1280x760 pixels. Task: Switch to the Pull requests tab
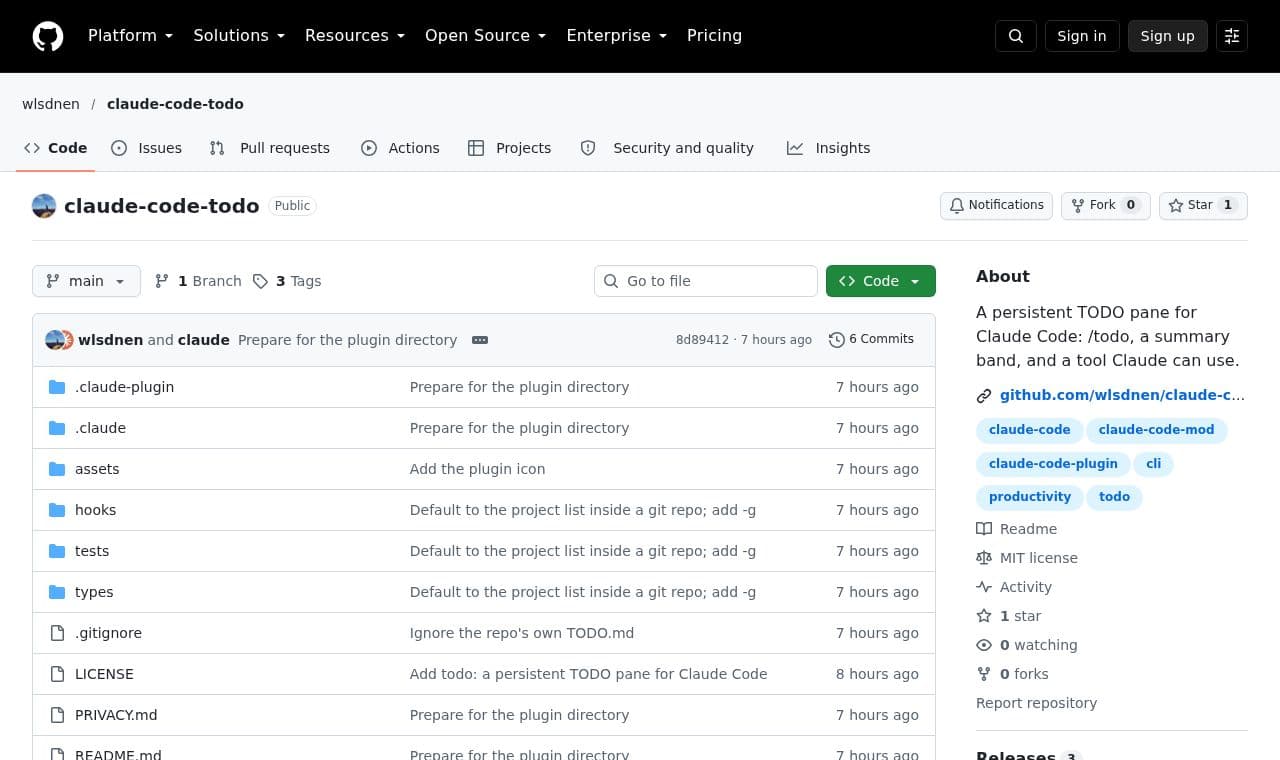269,148
